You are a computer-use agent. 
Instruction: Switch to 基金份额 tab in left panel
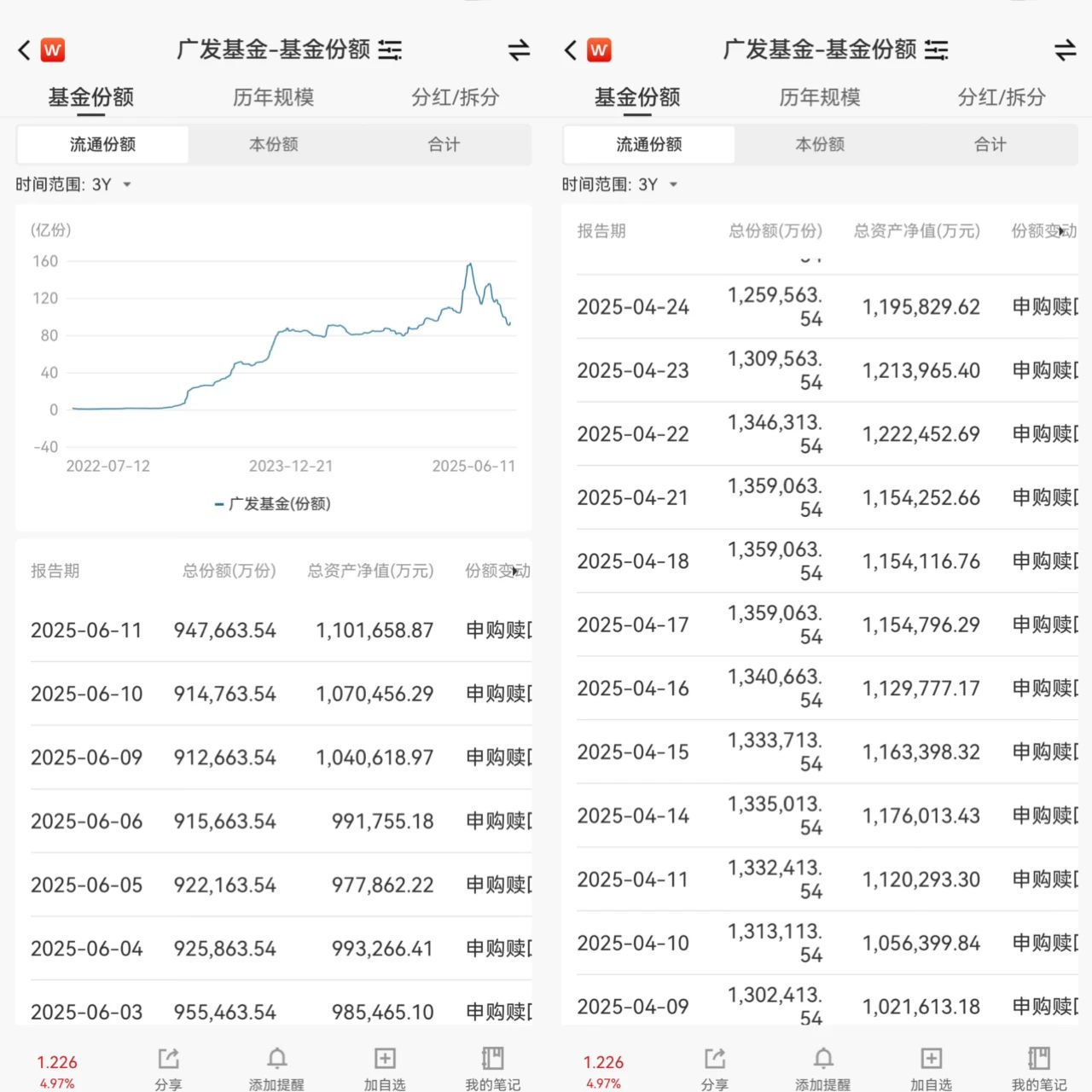coord(90,97)
